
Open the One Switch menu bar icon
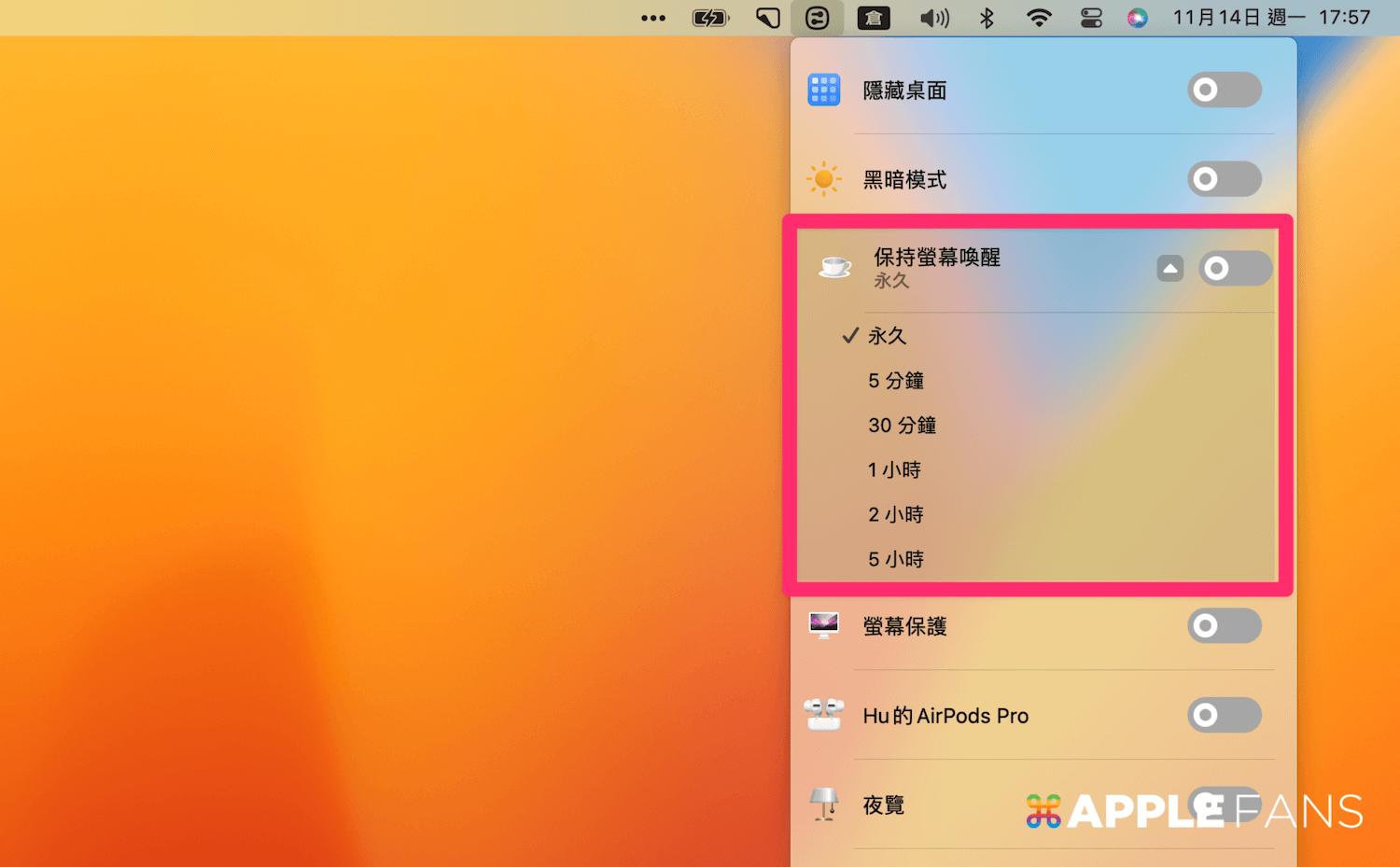[x=818, y=17]
